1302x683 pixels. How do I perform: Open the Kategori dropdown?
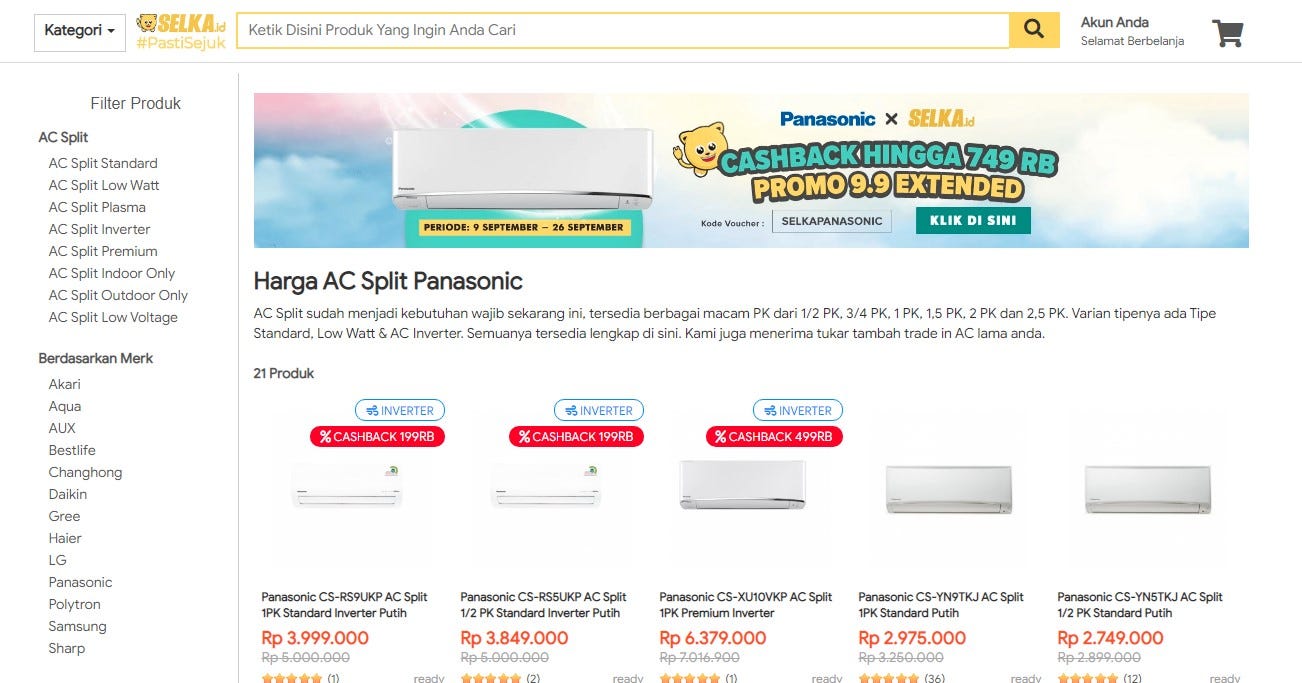coord(80,31)
